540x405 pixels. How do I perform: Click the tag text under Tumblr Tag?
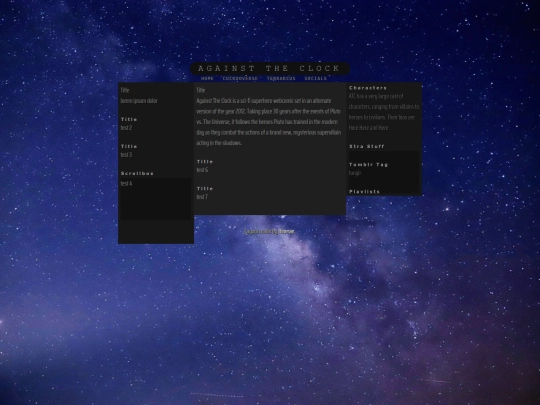coord(355,173)
